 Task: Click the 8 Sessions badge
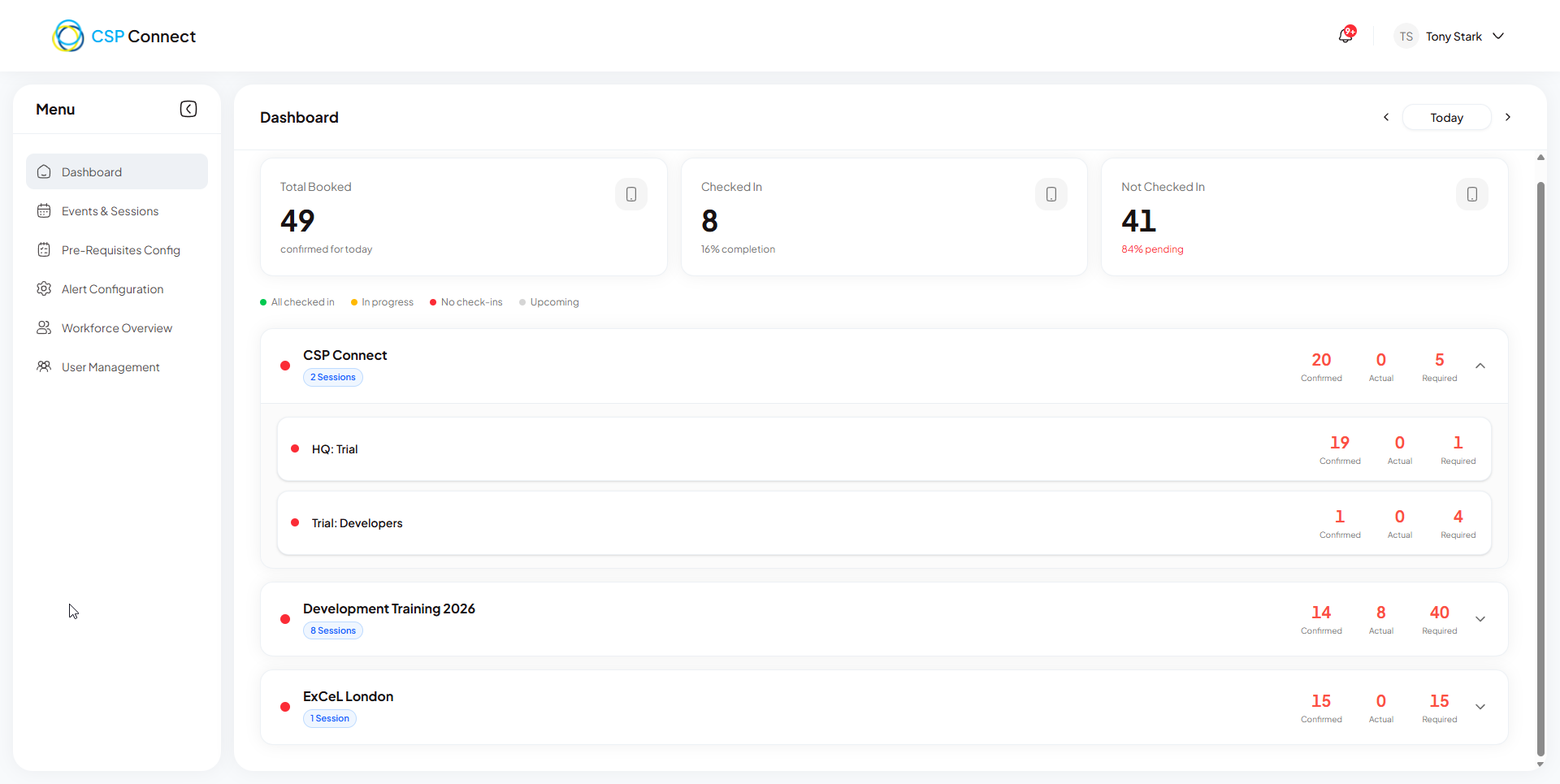333,630
